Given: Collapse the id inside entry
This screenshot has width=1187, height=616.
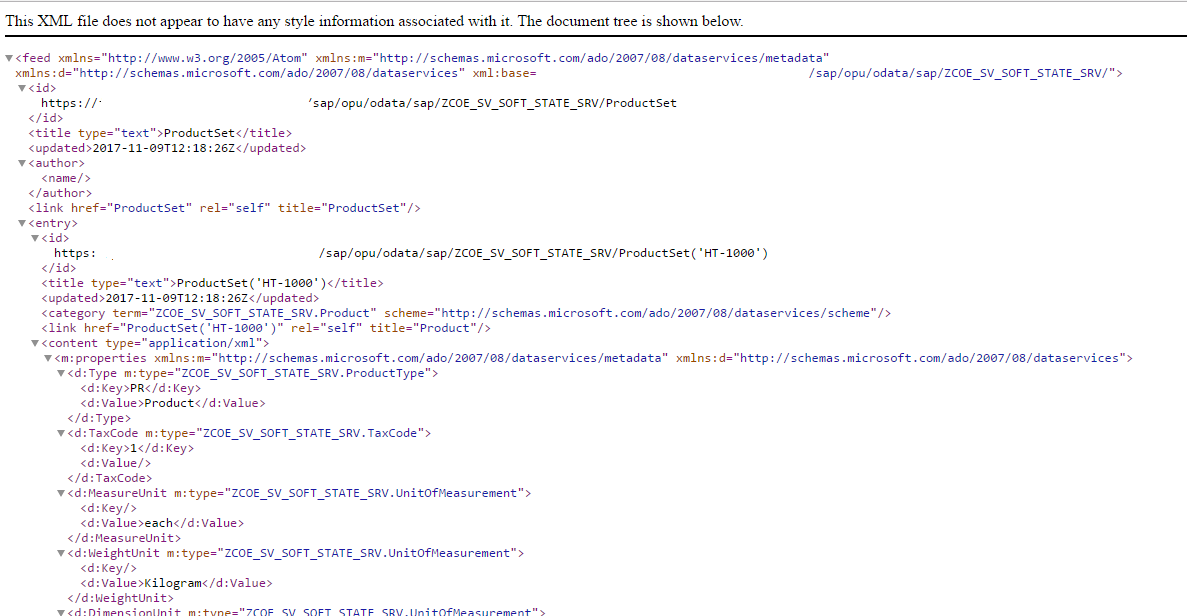Looking at the screenshot, I should (33, 237).
